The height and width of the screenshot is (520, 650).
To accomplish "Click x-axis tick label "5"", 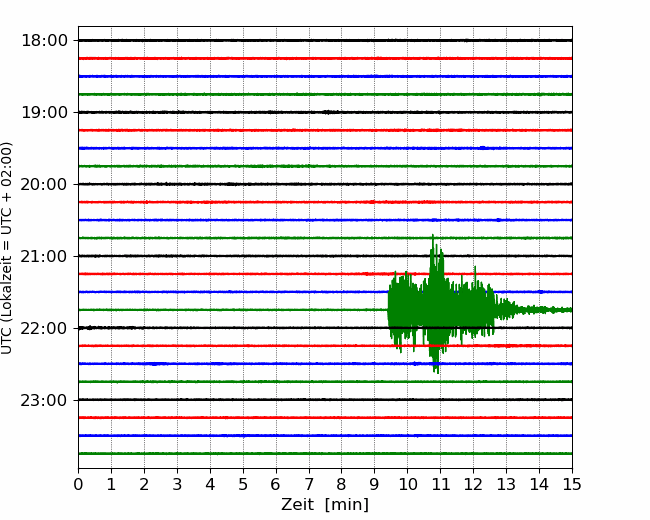I will (x=243, y=484).
